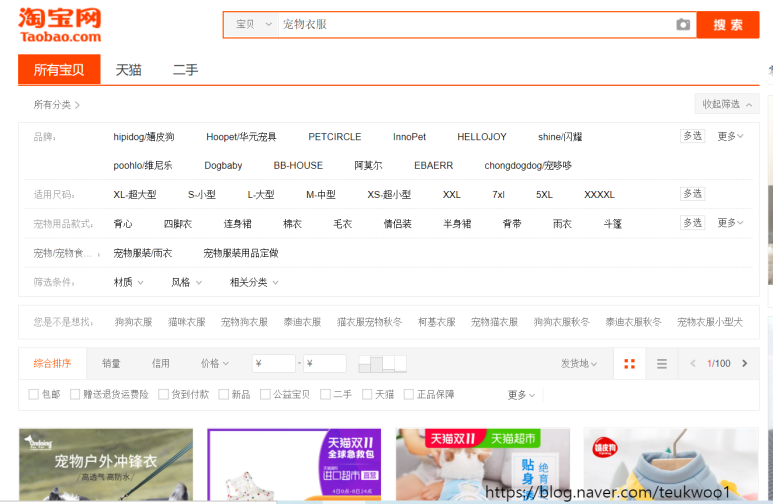The image size is (773, 504).
Task: Open the 宝贝 search type dropdown
Action: [x=253, y=24]
